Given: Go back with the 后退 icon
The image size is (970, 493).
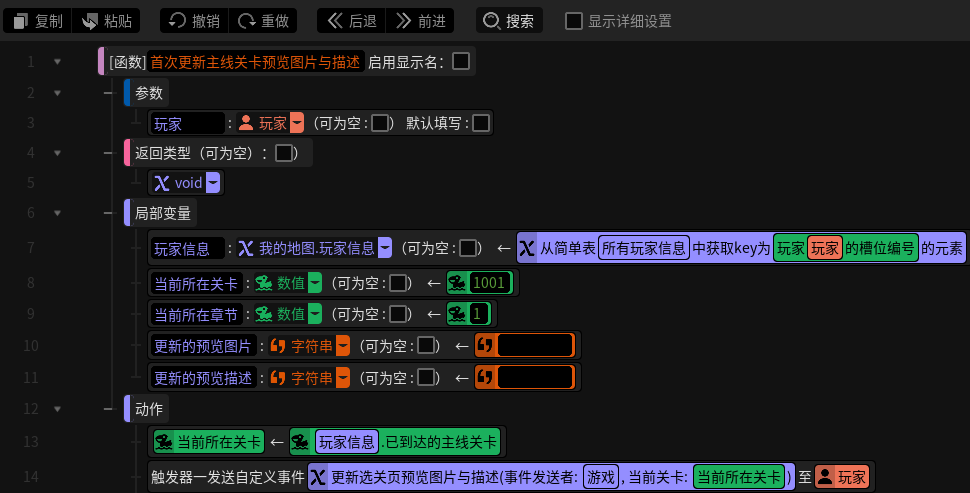Looking at the screenshot, I should (x=335, y=20).
